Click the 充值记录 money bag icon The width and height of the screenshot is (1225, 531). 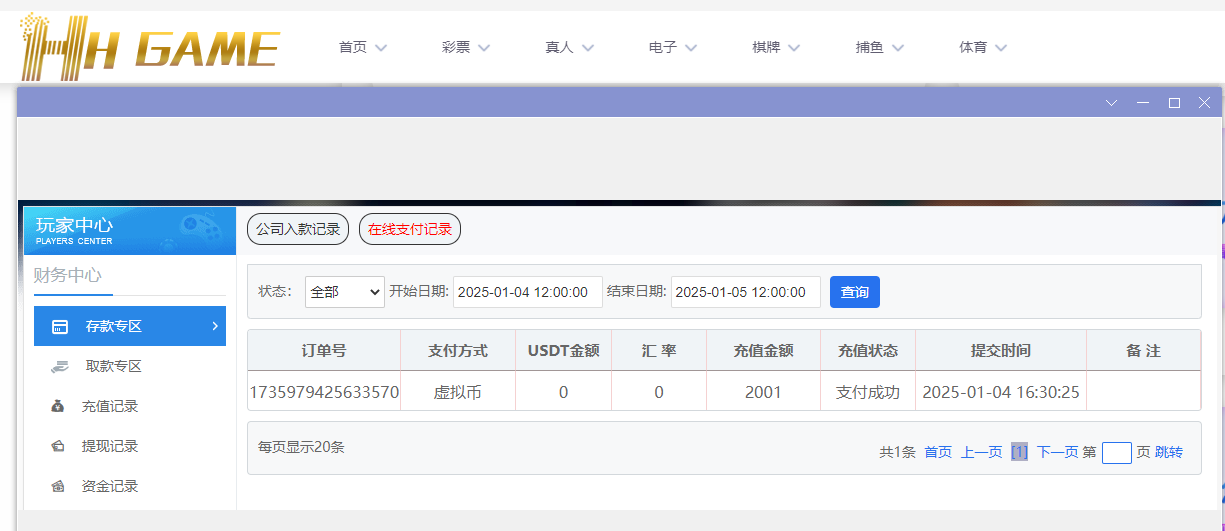point(59,406)
